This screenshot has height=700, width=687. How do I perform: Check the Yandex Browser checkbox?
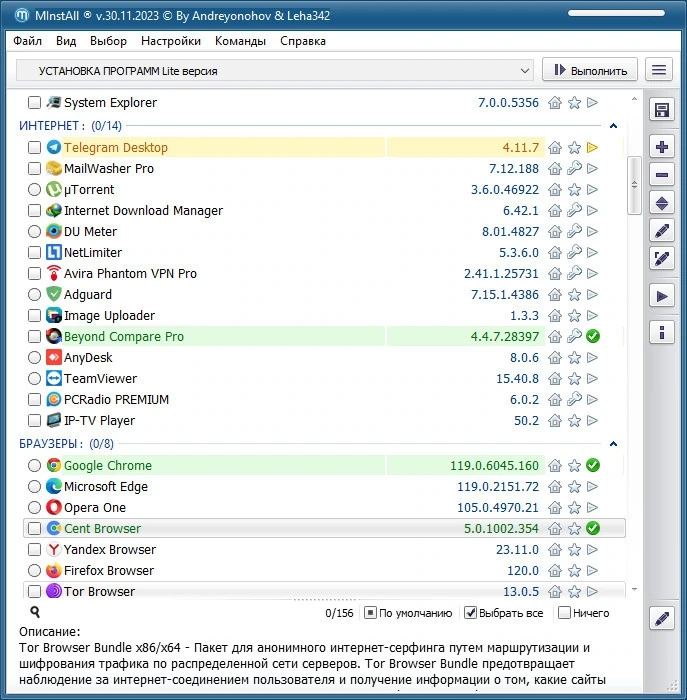[34, 549]
